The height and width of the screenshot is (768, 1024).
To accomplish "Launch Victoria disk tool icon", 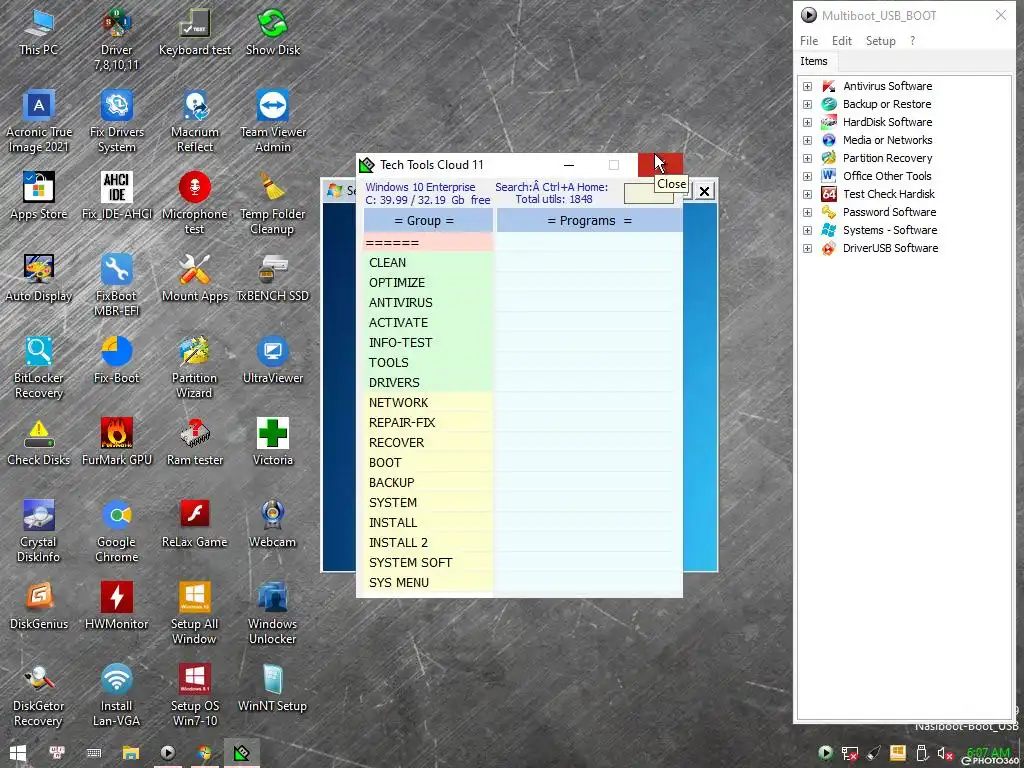I will point(272,442).
